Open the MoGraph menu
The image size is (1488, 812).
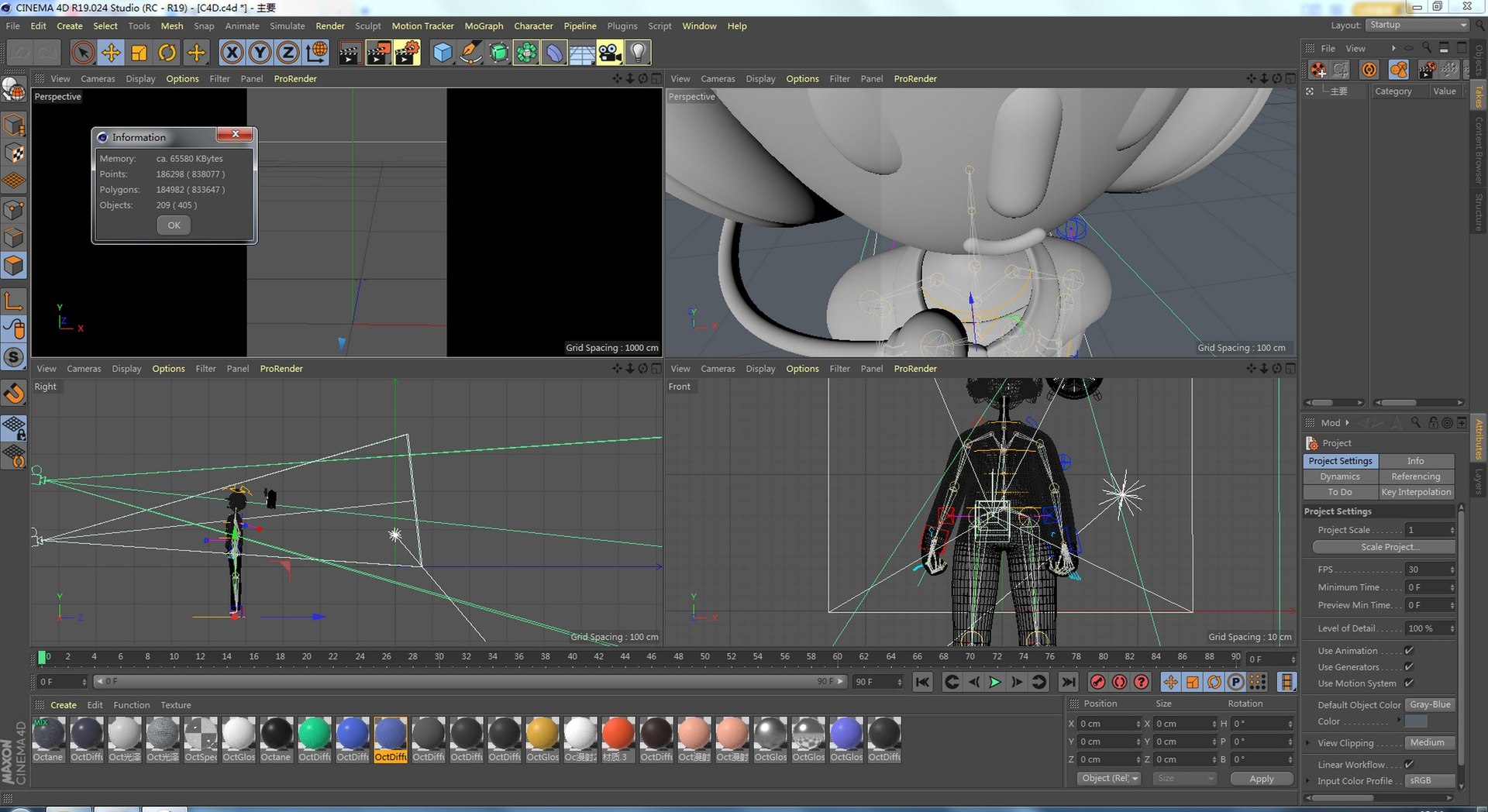click(484, 26)
